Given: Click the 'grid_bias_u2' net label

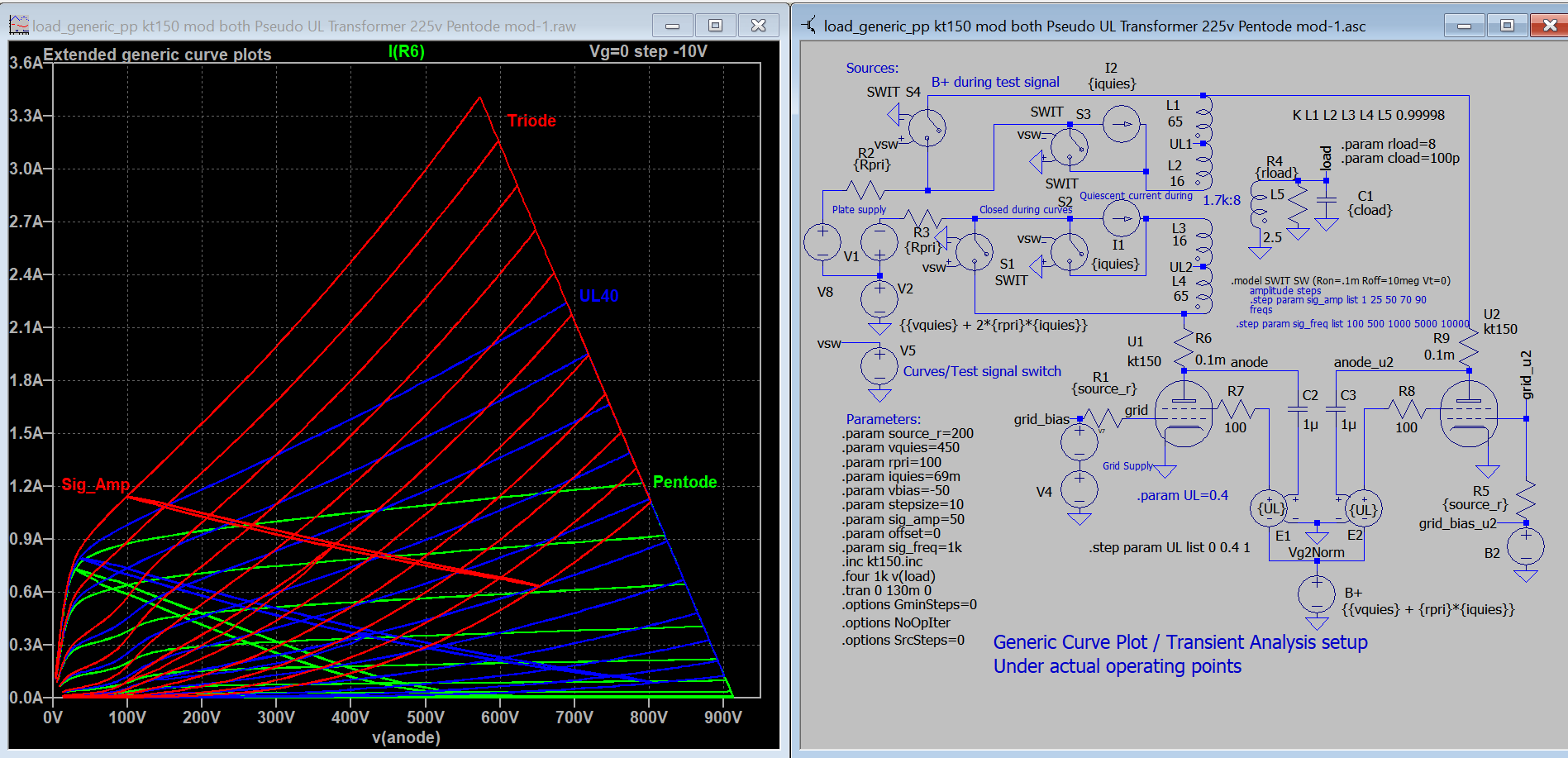Looking at the screenshot, I should click(1458, 523).
